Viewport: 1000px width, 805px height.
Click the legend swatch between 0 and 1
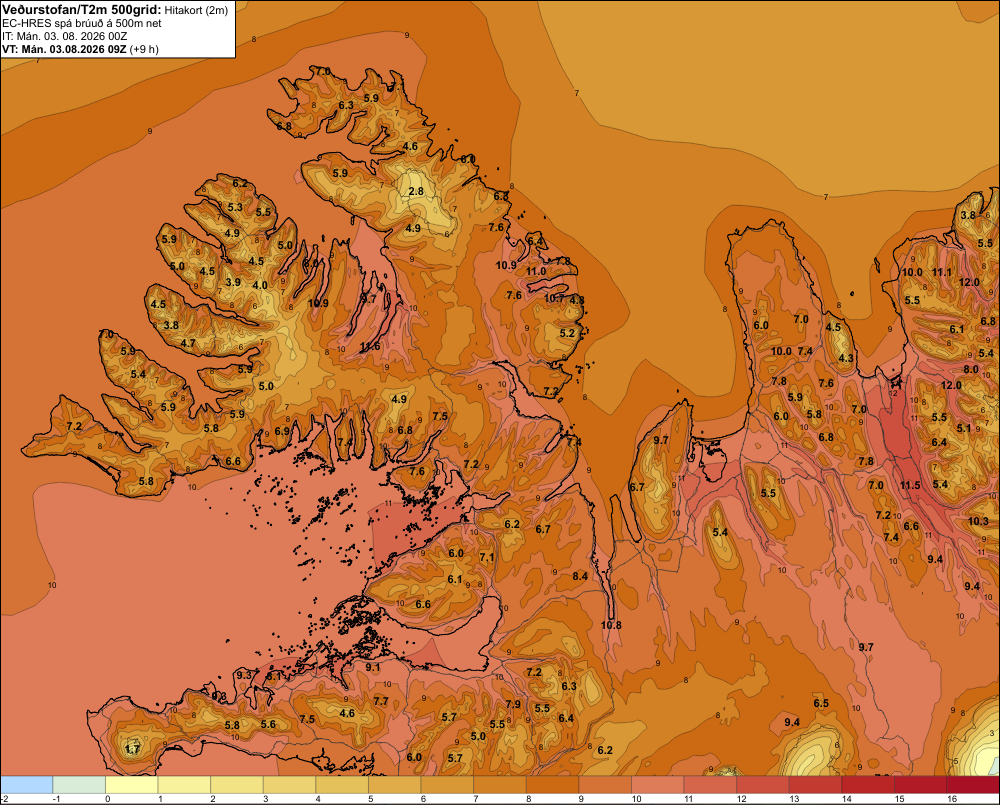[x=131, y=785]
